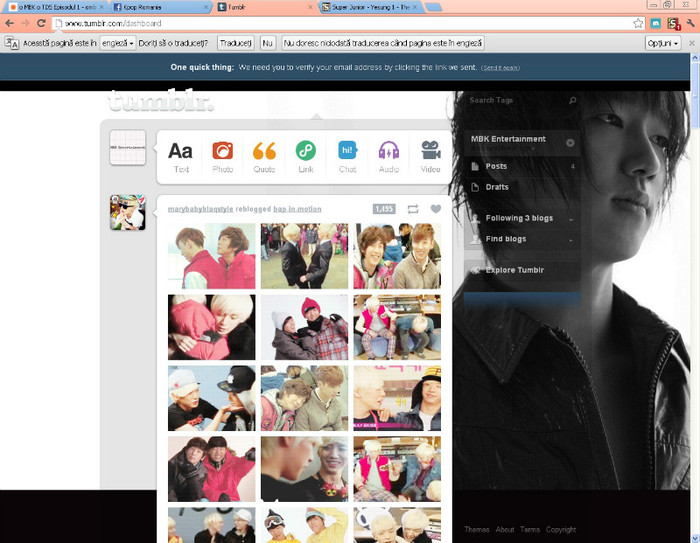
Task: Like the post with the heart icon
Action: click(436, 209)
